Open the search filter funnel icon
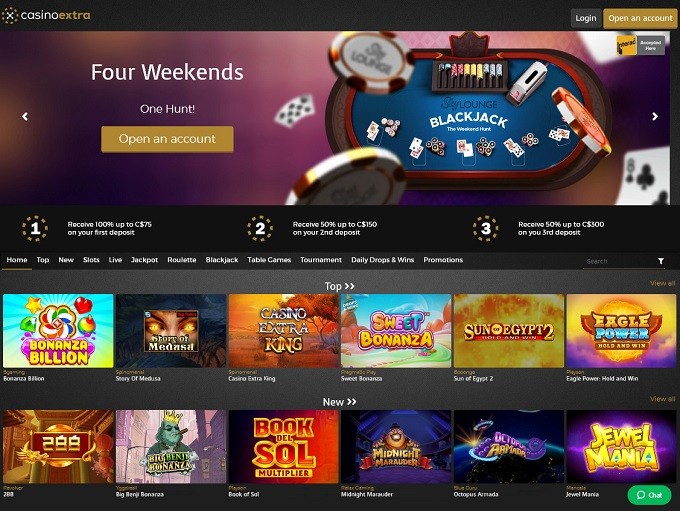Image resolution: width=680 pixels, height=511 pixels. tap(661, 261)
